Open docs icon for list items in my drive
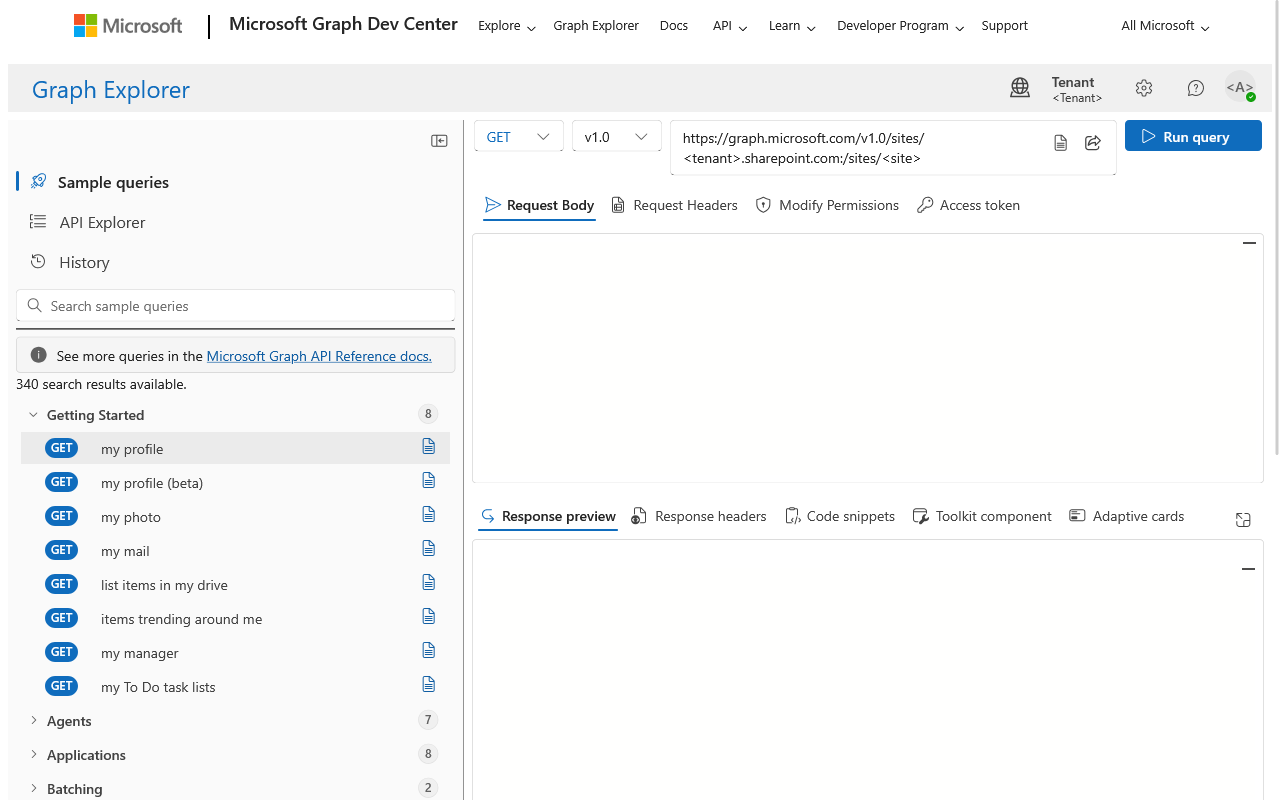The image size is (1280, 800). tap(429, 582)
